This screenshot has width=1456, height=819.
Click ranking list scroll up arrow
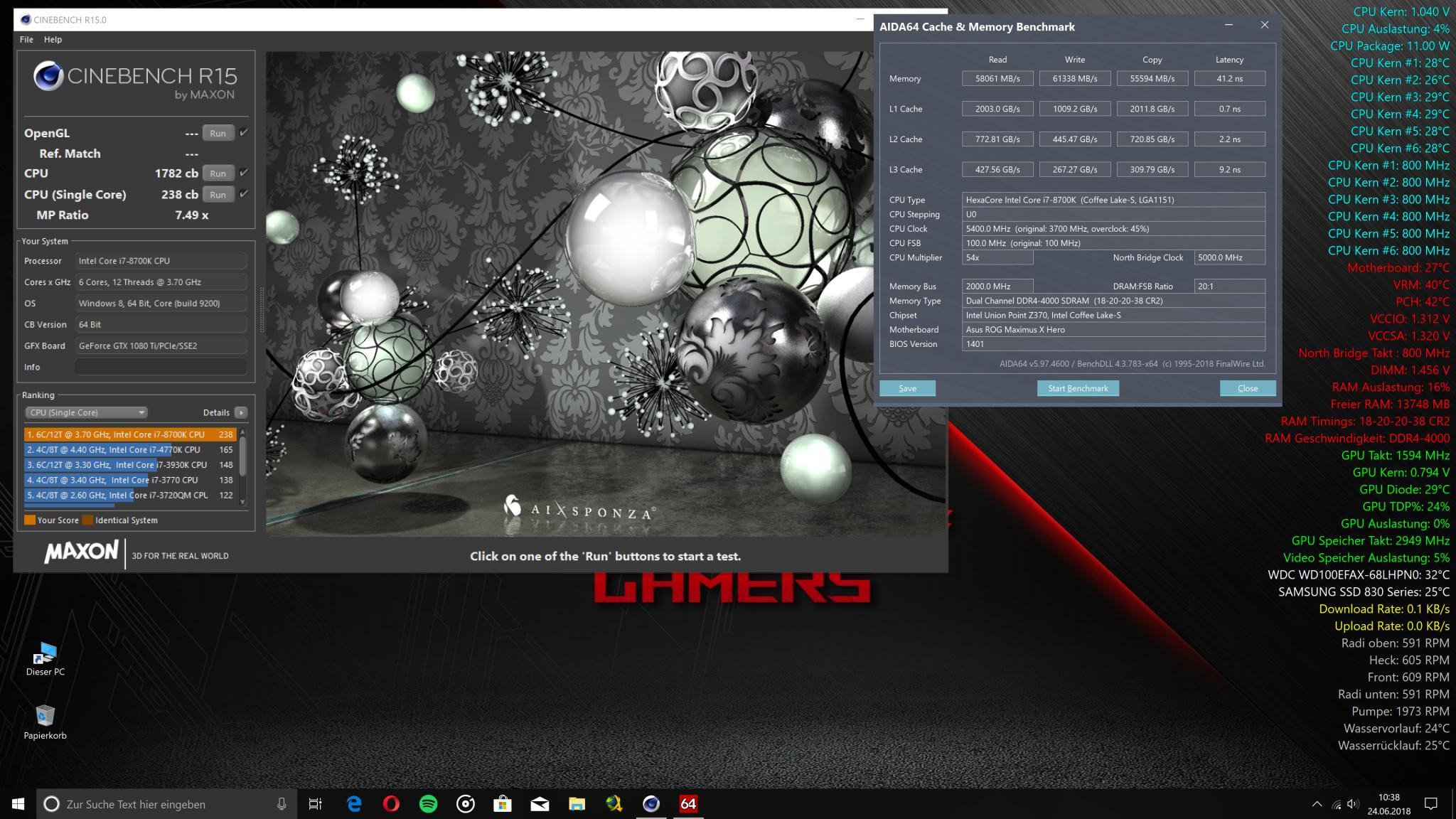click(x=243, y=432)
